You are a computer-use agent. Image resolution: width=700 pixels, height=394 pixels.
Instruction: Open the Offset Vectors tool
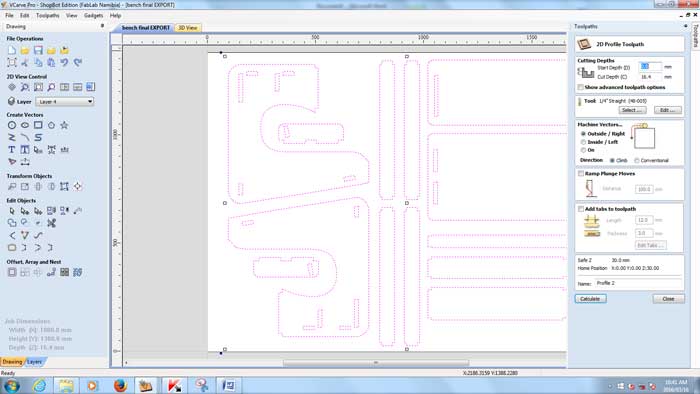tap(12, 272)
